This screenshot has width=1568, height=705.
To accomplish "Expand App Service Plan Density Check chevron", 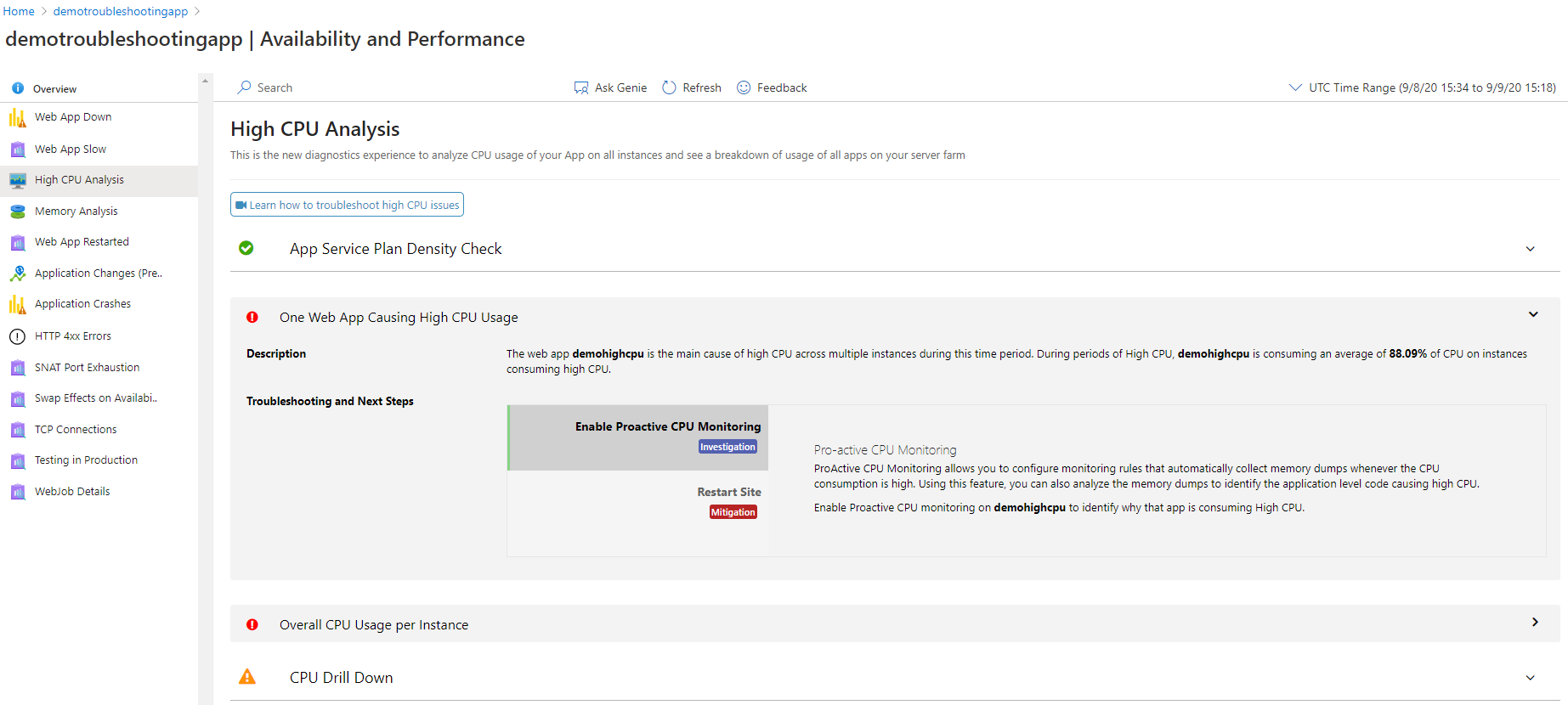I will (1530, 249).
